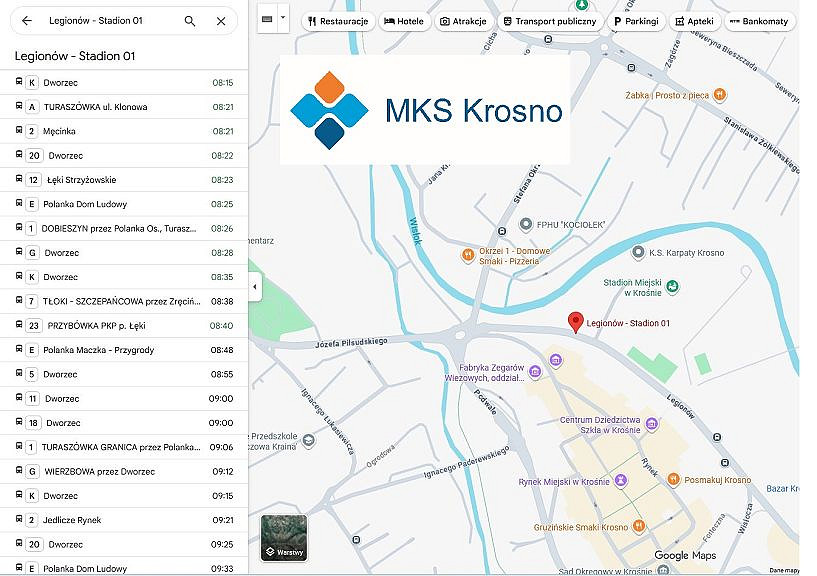The width and height of the screenshot is (817, 576).
Task: Expand the keyboard input dropdown arrow
Action: (283, 18)
